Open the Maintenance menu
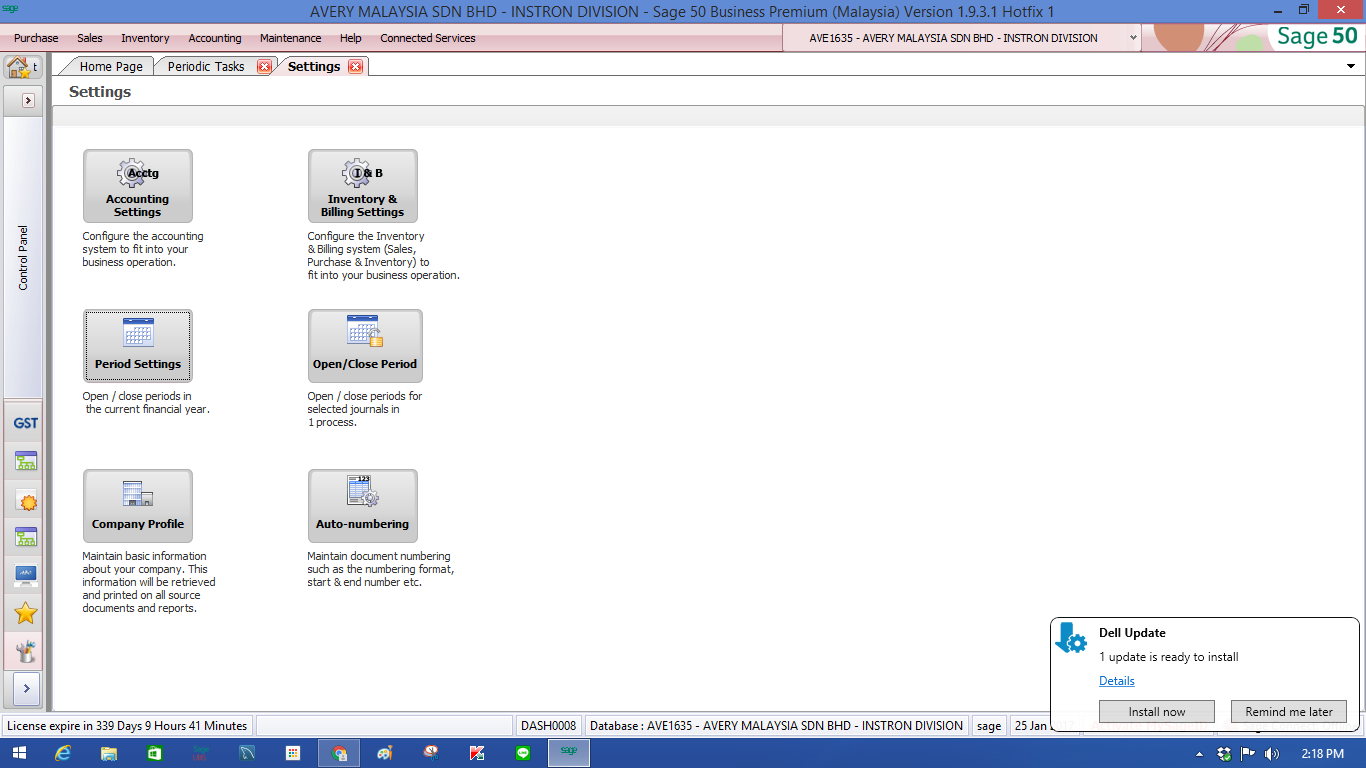Viewport: 1366px width, 768px height. click(291, 38)
